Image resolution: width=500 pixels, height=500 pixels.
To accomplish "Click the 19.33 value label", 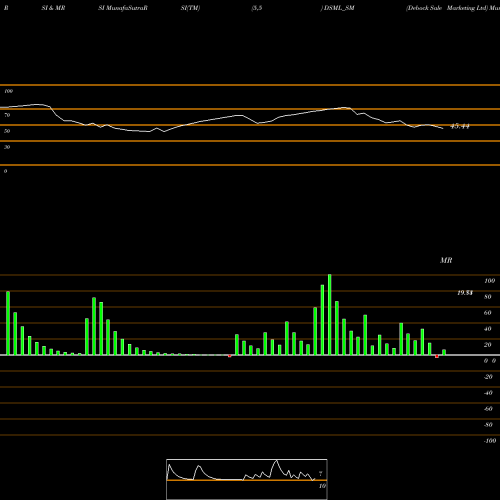I will (465, 293).
